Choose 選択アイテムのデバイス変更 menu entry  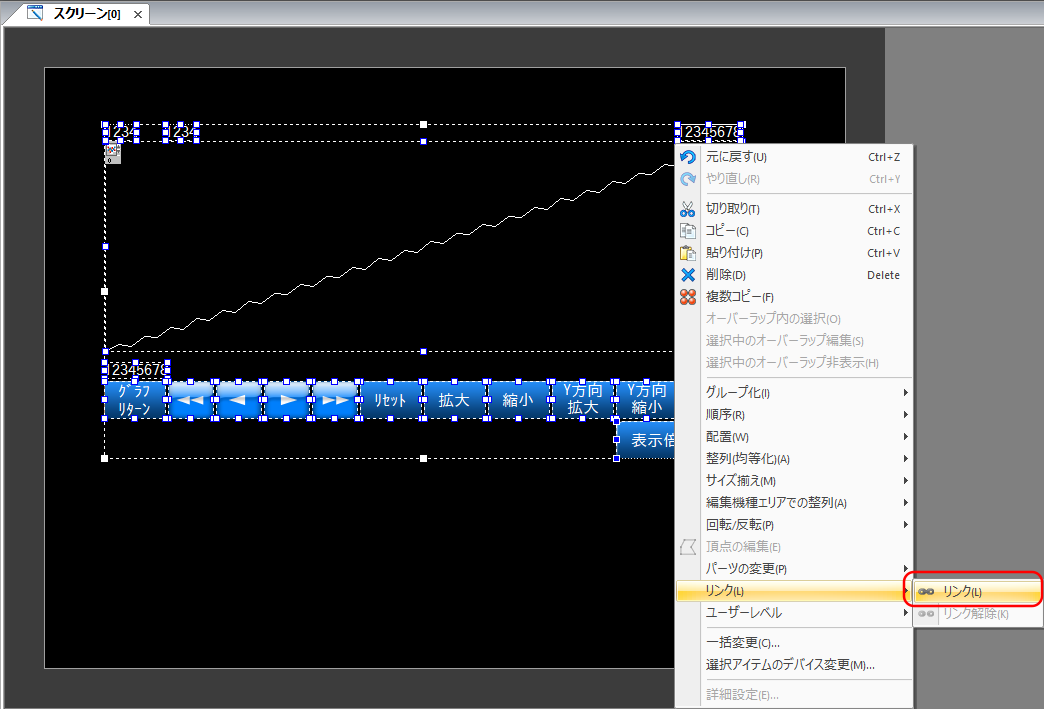tap(790, 665)
